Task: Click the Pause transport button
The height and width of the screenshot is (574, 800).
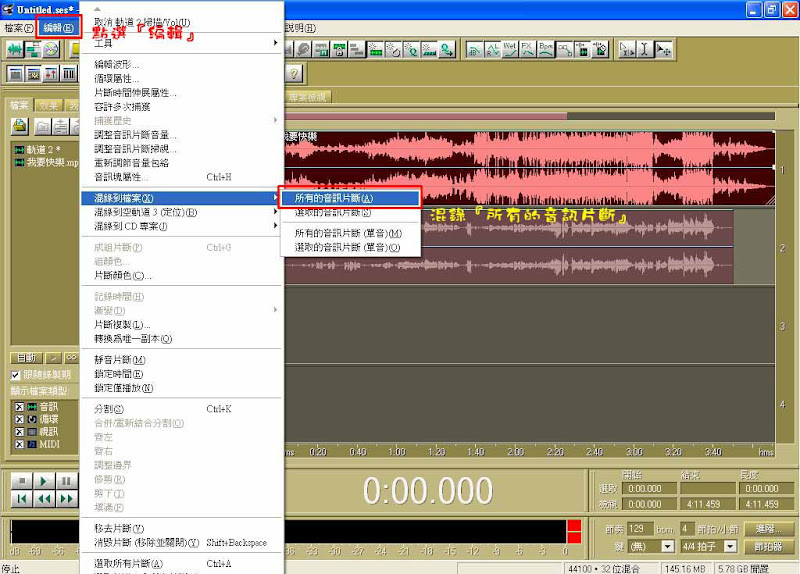Action: (66, 481)
